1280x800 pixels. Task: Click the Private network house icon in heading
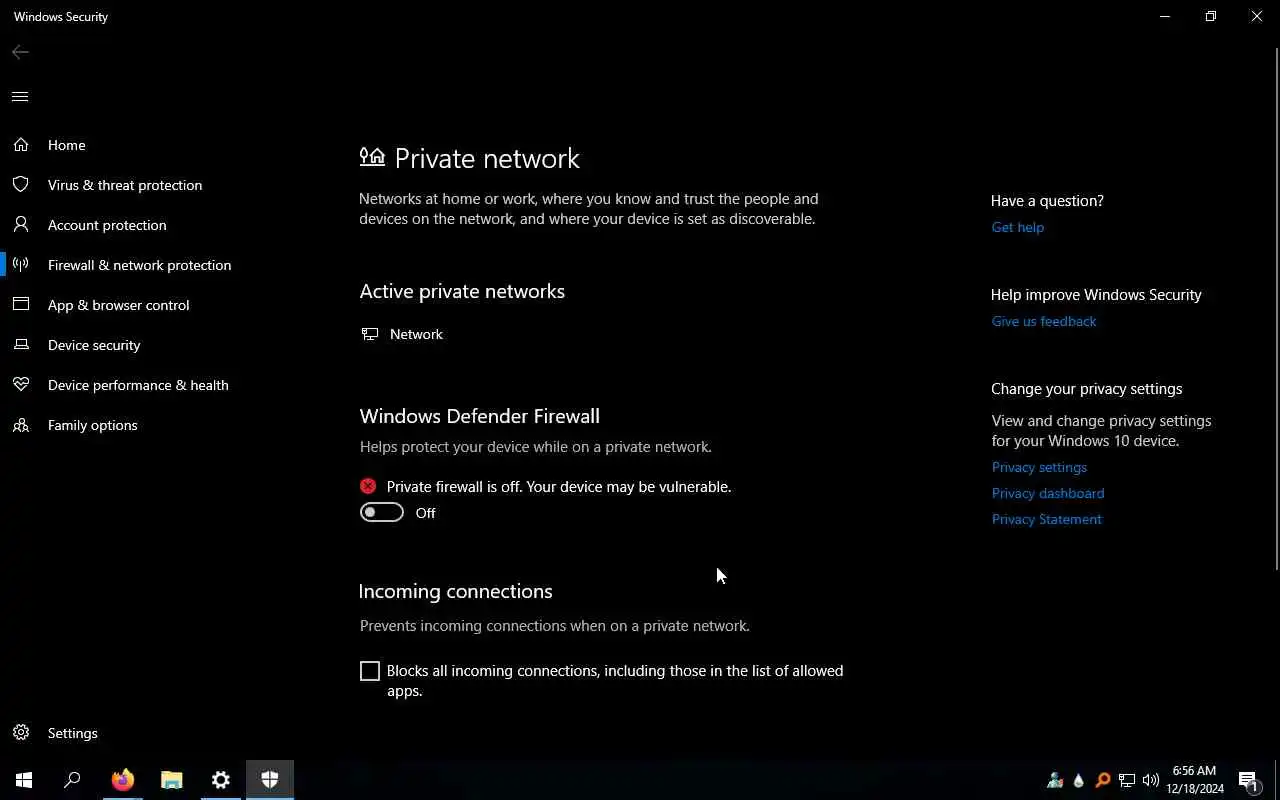372,157
